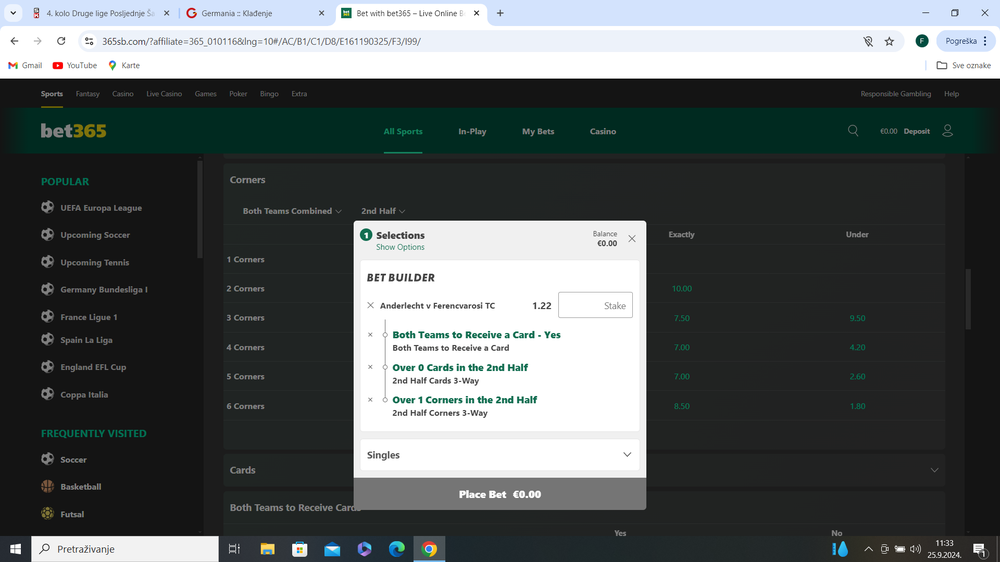The image size is (1000, 562).
Task: Click the Futsal sport icon
Action: click(47, 514)
